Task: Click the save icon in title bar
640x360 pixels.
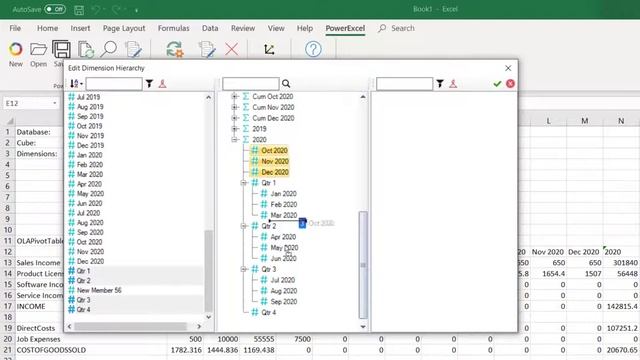Action: [x=79, y=9]
